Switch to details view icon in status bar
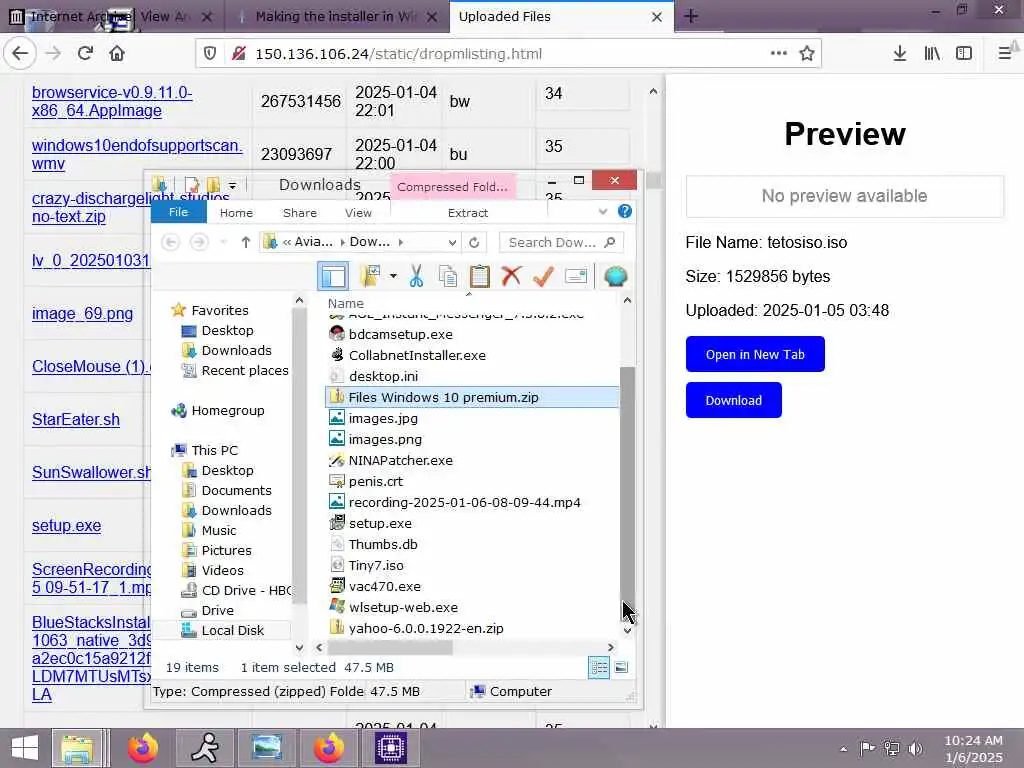 pos(599,667)
